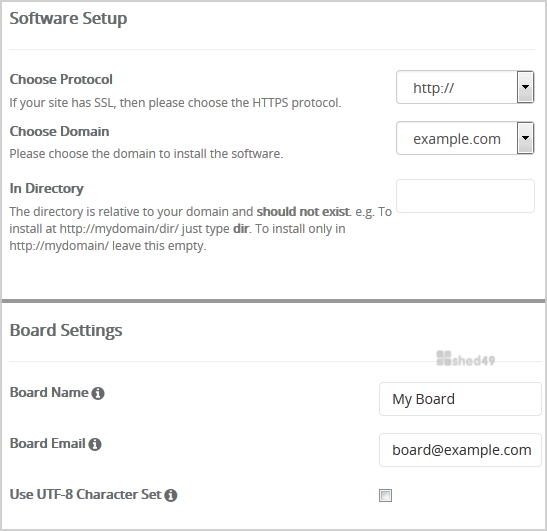Click the Choose Domain label

pyautogui.click(x=59, y=131)
